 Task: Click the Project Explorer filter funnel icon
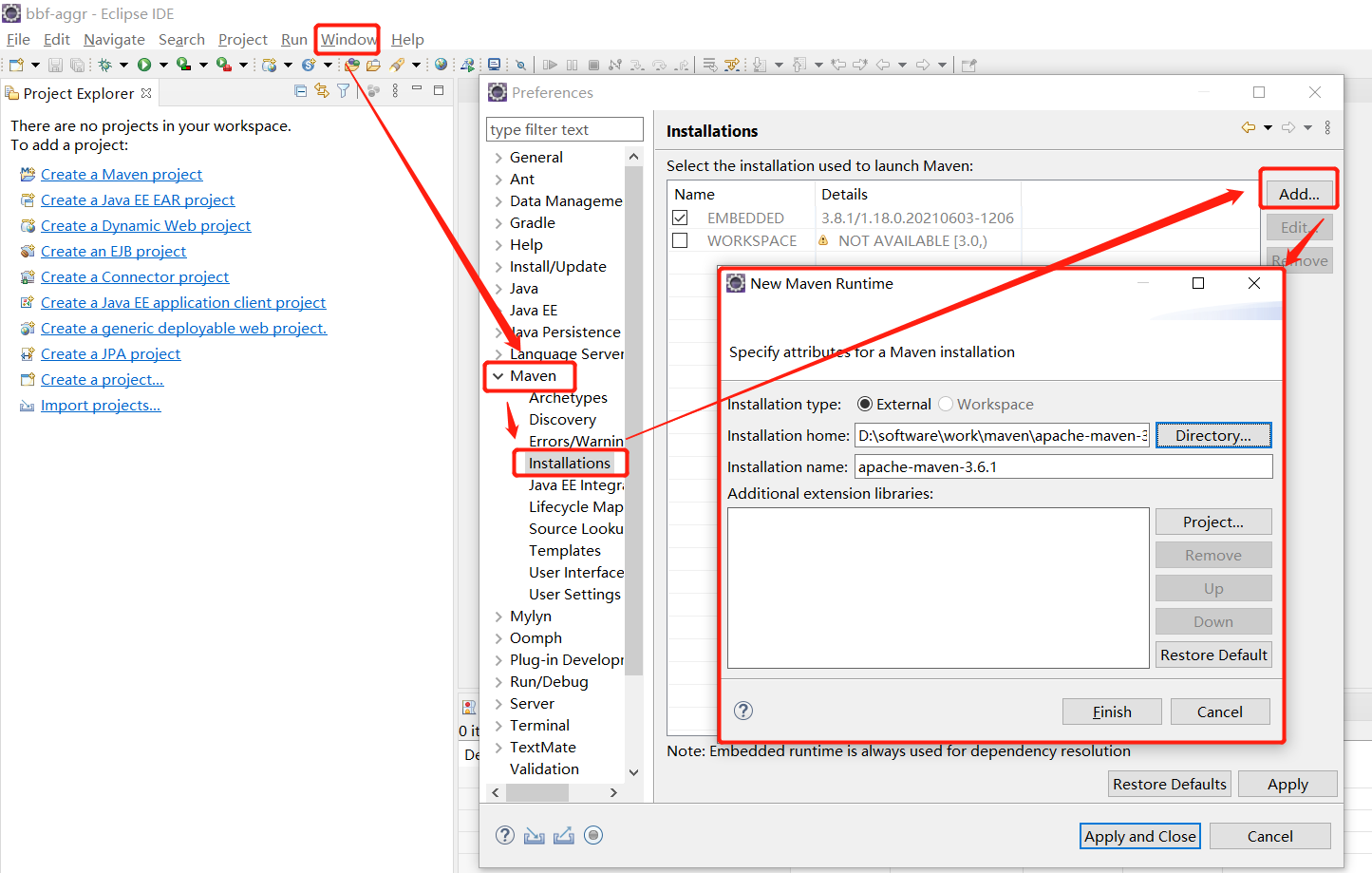(343, 91)
